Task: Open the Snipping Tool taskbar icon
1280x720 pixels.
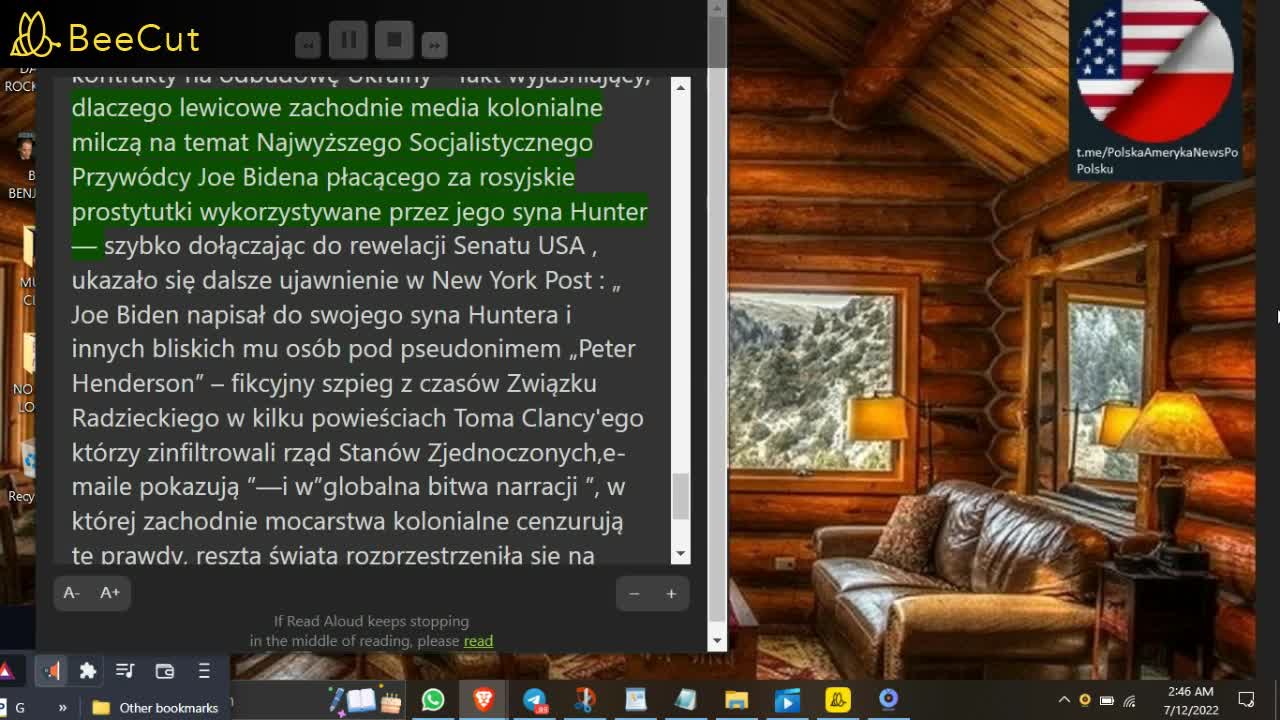Action: (x=585, y=699)
